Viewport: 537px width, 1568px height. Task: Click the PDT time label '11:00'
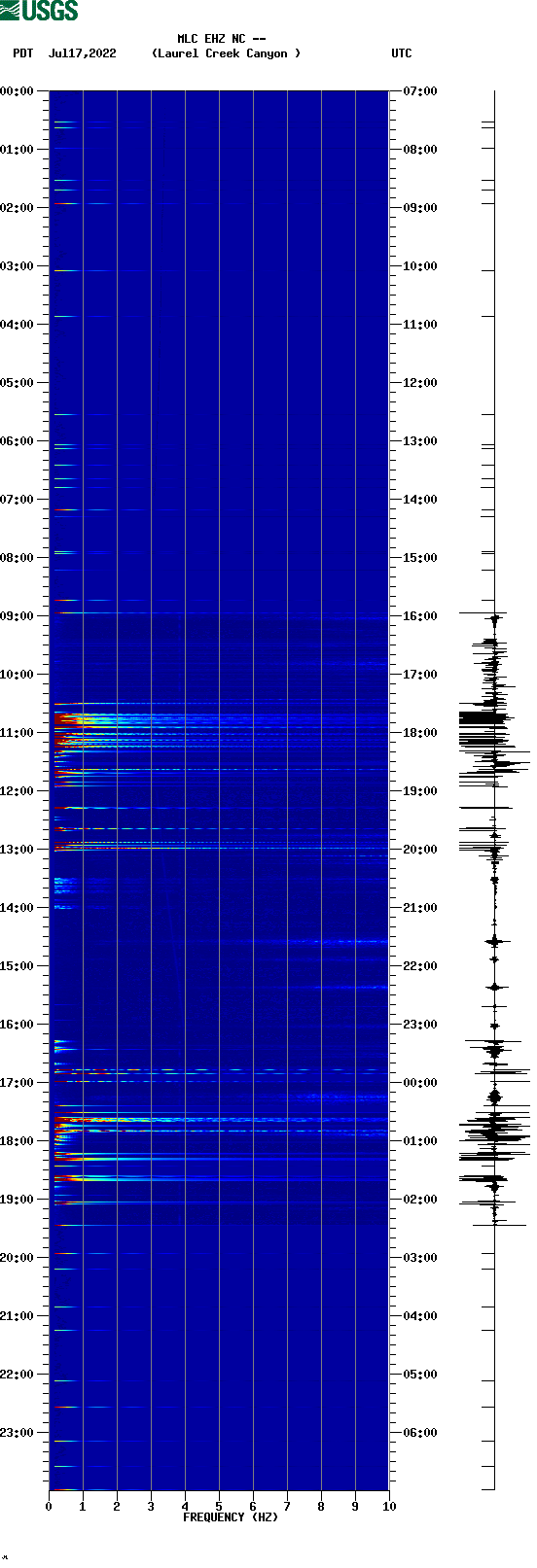tap(18, 733)
